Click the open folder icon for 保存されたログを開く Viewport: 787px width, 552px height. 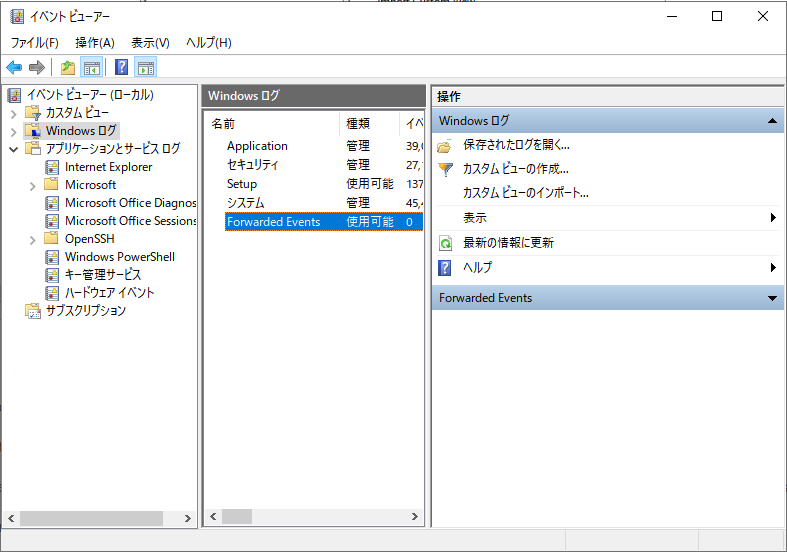(x=446, y=146)
